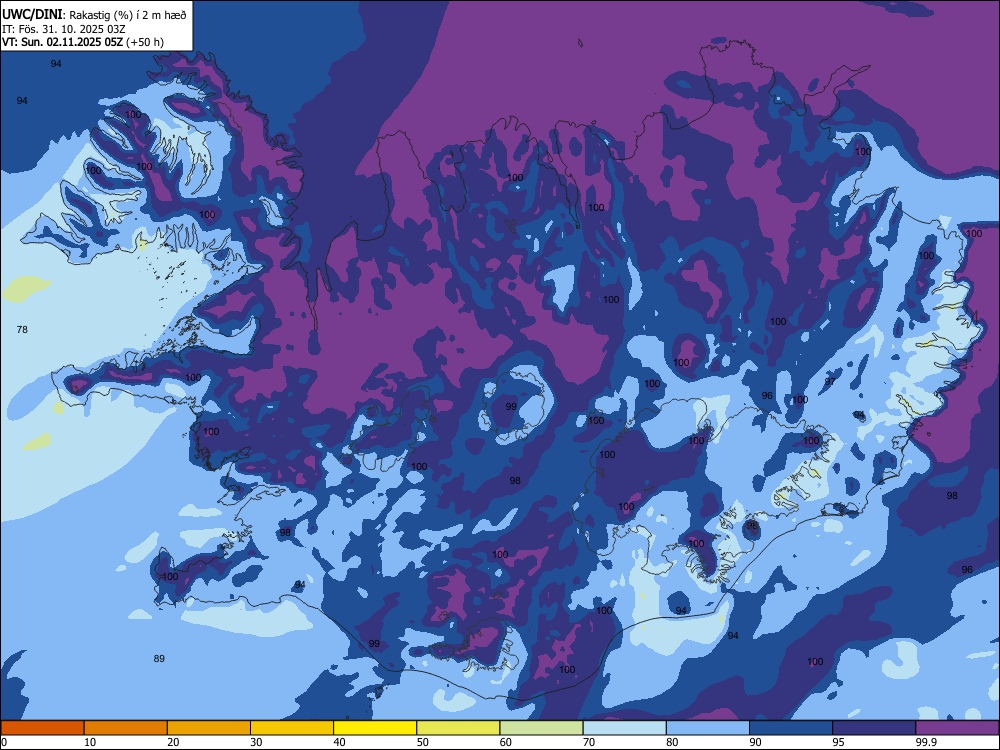Select the 'IT: Fös. 31. 10. 2025 03Z' line
Image resolution: width=1000 pixels, height=750 pixels.
(64, 29)
